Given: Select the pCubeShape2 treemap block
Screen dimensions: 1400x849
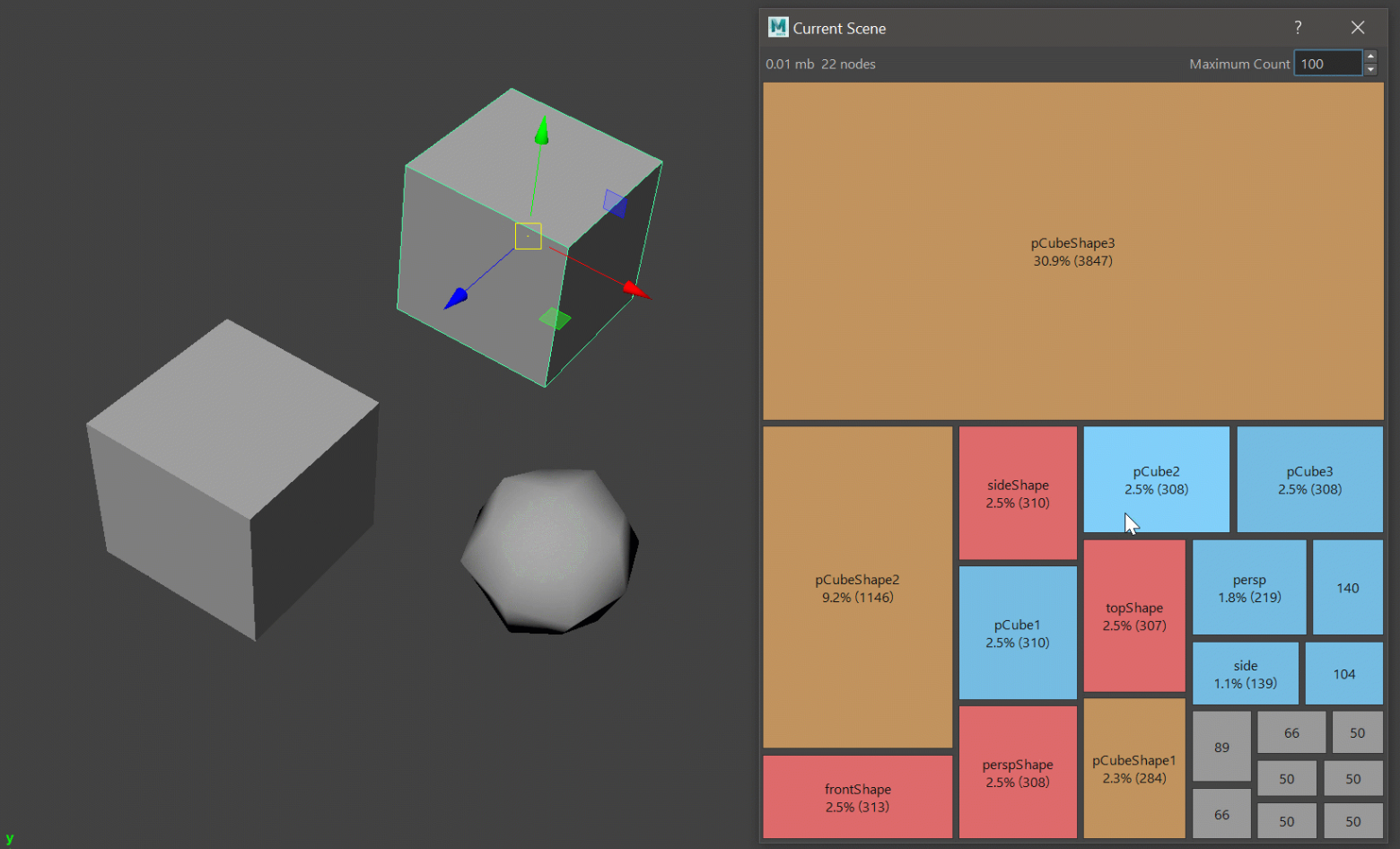Looking at the screenshot, I should point(857,588).
